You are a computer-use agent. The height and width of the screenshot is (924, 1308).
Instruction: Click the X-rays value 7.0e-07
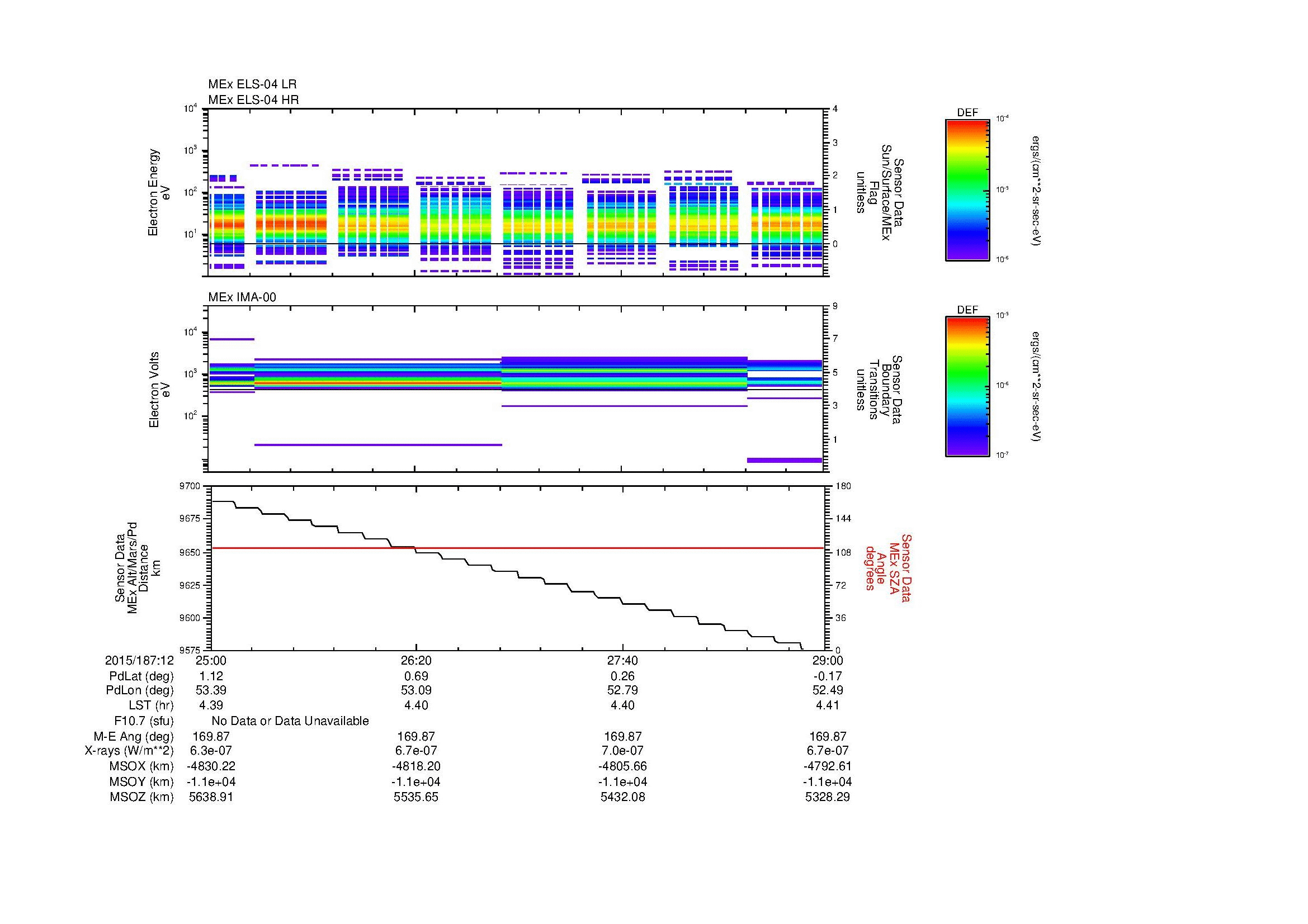click(x=622, y=750)
